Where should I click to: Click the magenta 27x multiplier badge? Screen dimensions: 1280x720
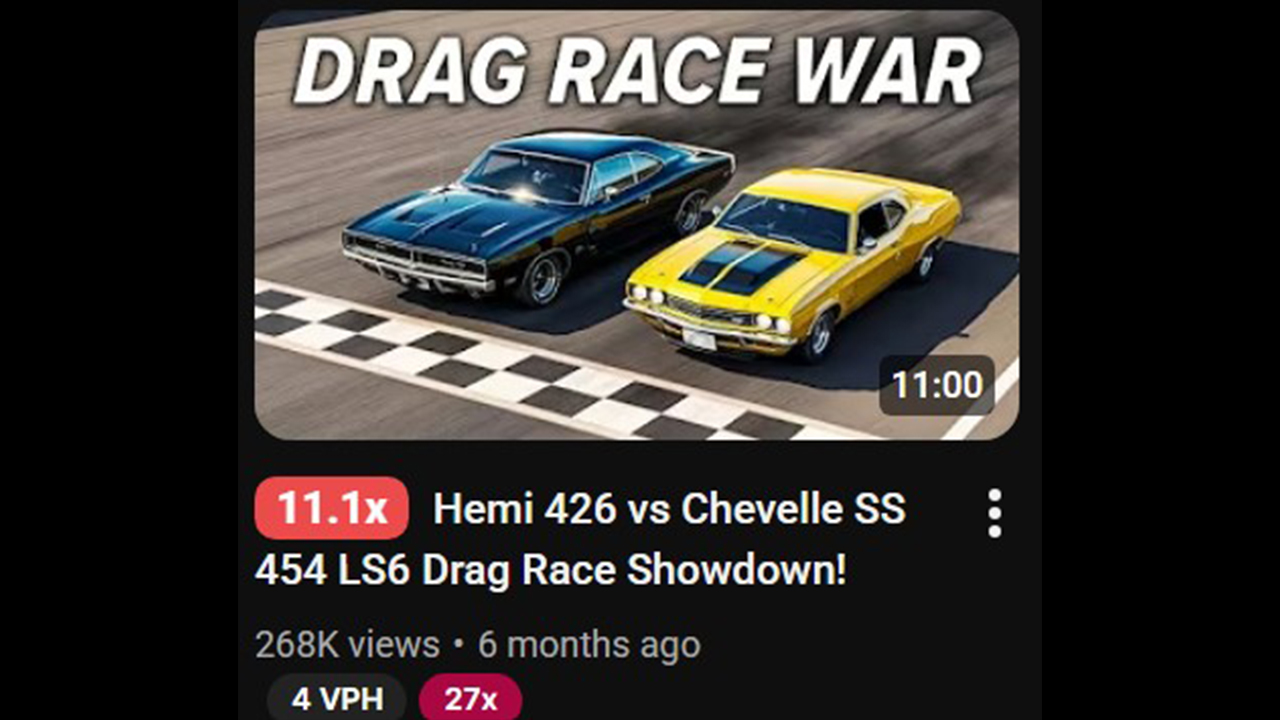(470, 698)
